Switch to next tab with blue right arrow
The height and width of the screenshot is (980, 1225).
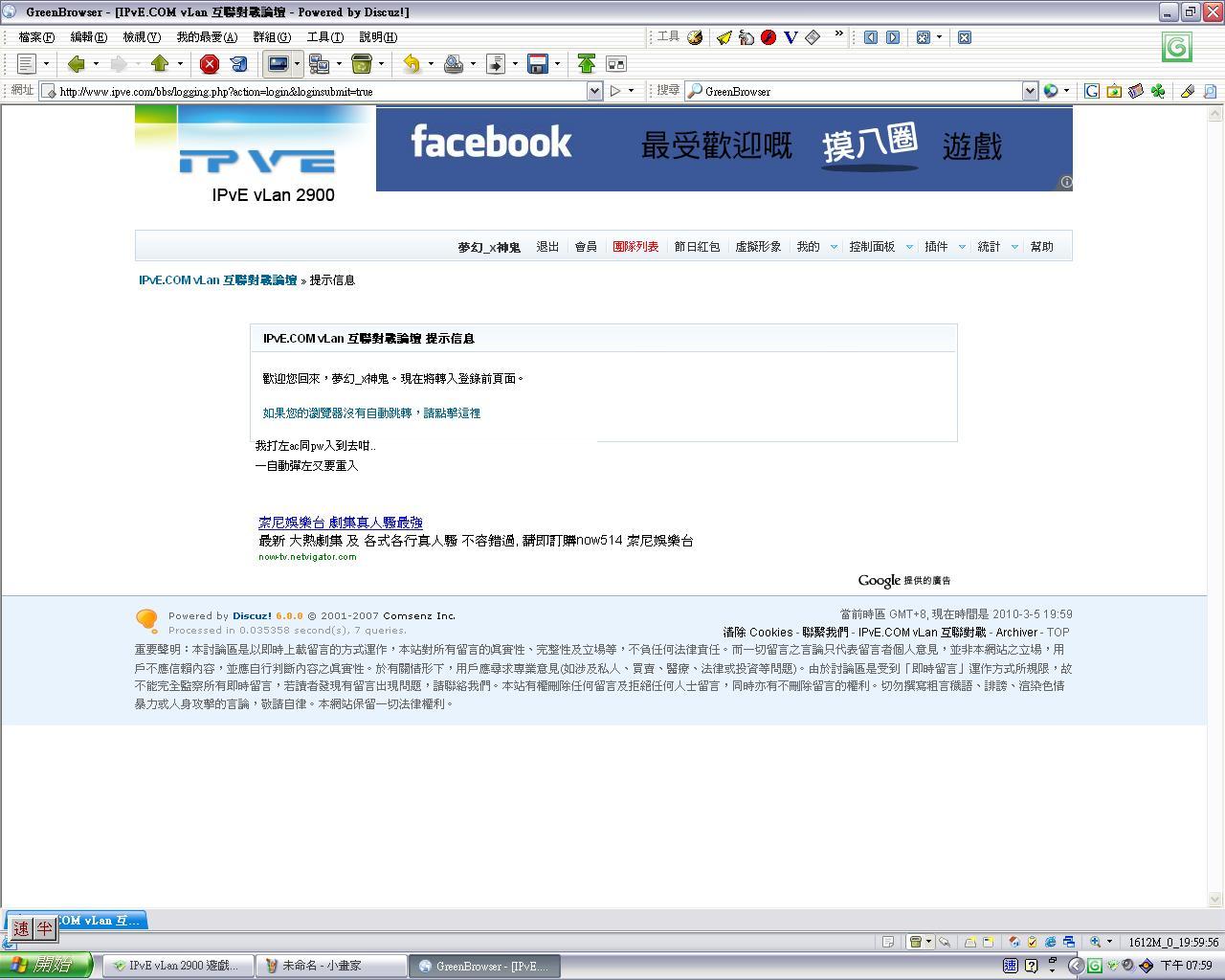893,37
